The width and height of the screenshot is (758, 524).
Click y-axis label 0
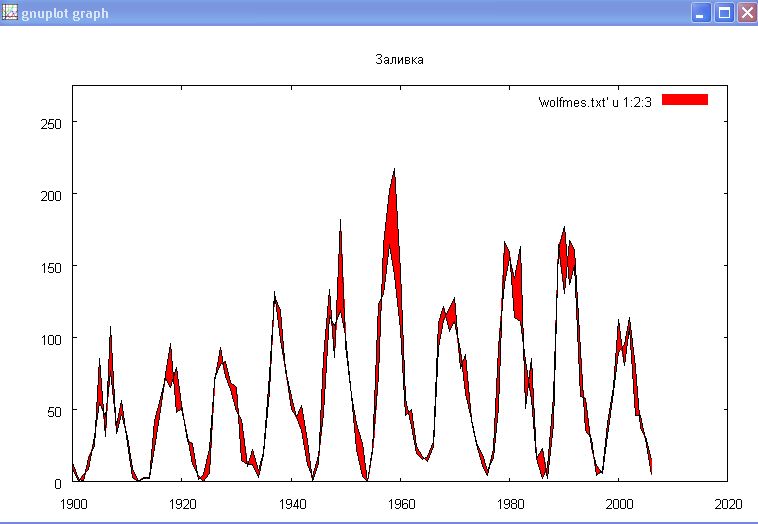[x=58, y=483]
